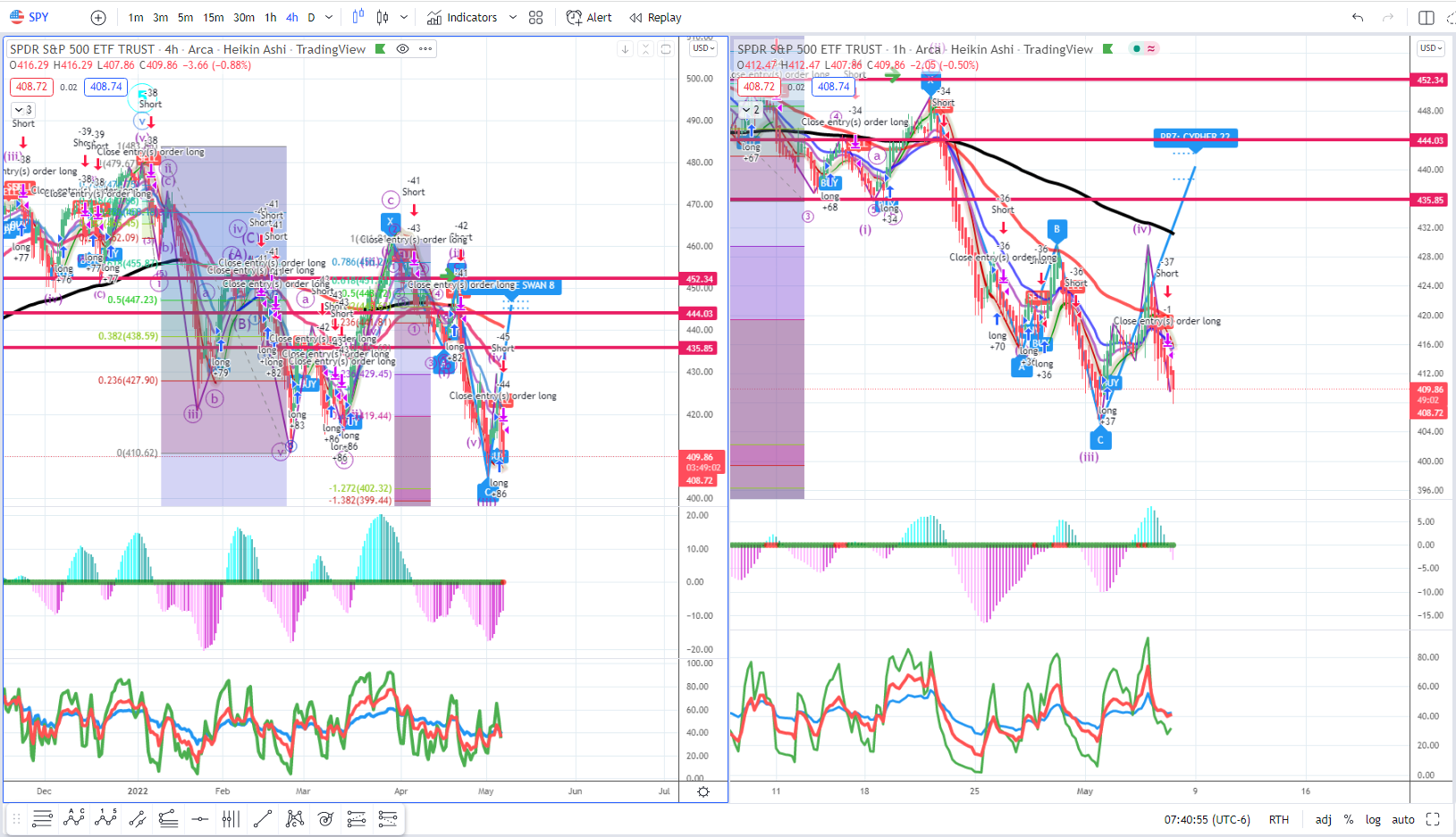The width and height of the screenshot is (1456, 837).
Task: Select the 5m timeframe
Action: click(x=185, y=18)
